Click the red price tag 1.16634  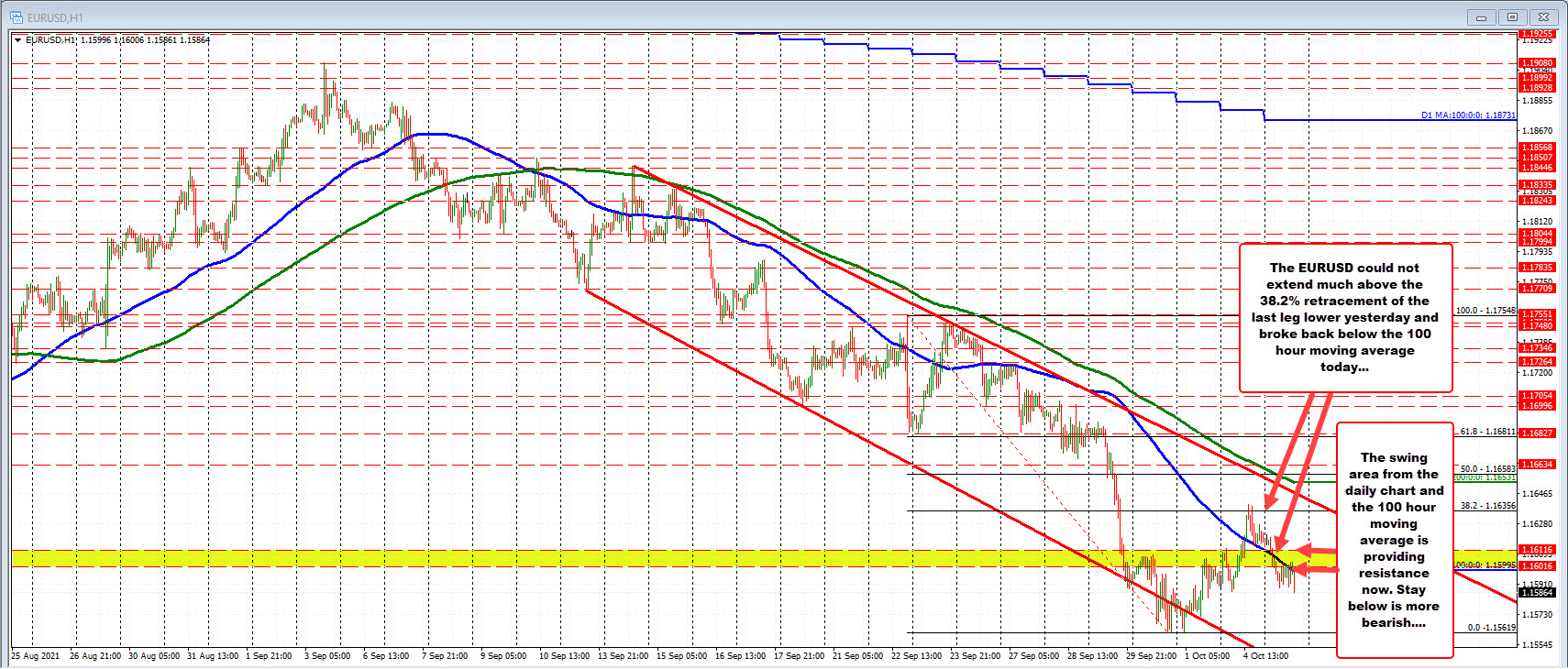point(1538,465)
